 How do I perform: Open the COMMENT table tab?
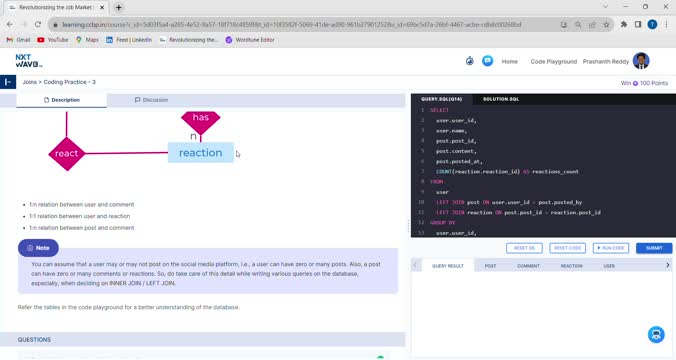(x=528, y=266)
